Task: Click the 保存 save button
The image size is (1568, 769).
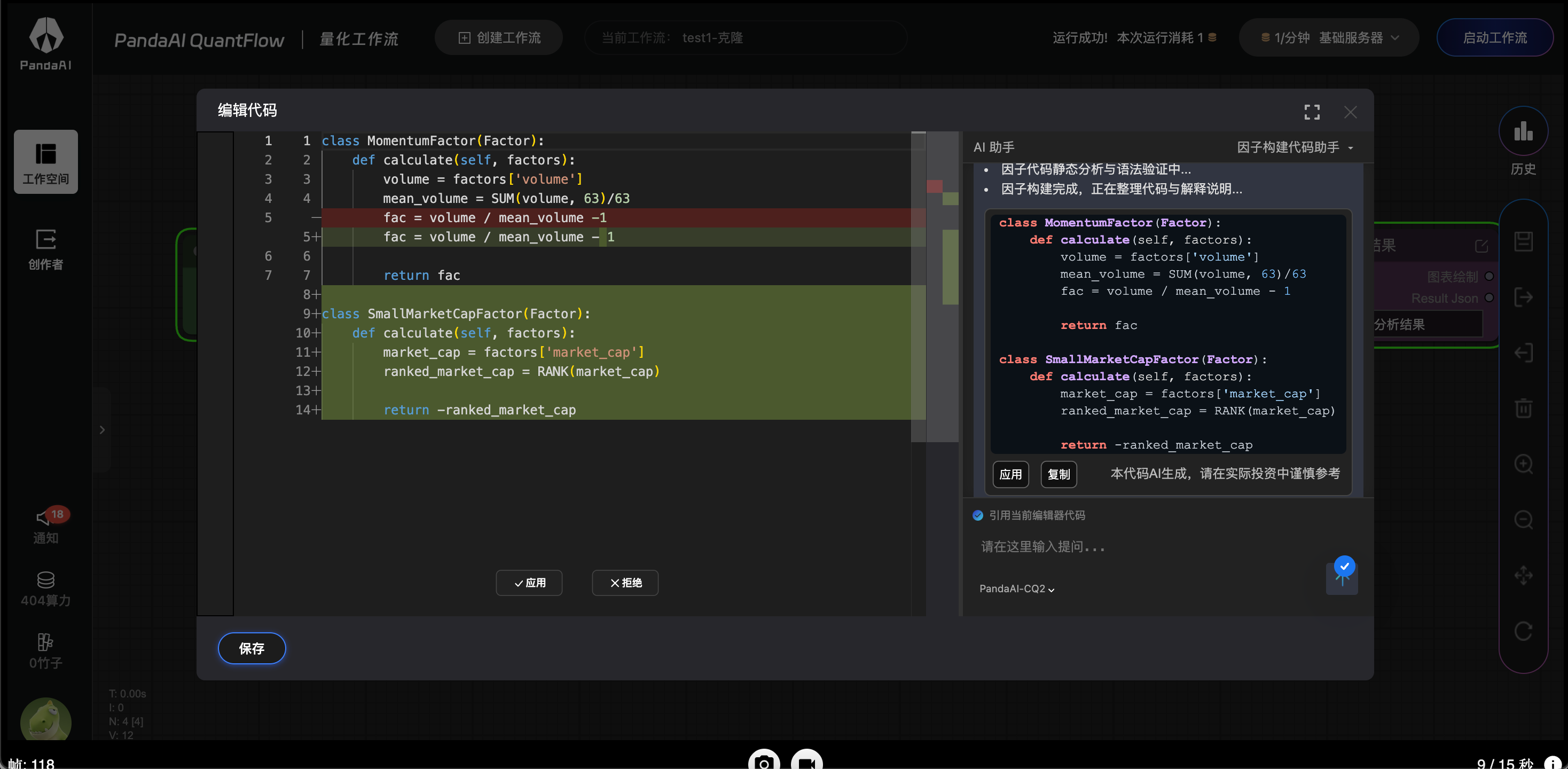Action: (252, 648)
